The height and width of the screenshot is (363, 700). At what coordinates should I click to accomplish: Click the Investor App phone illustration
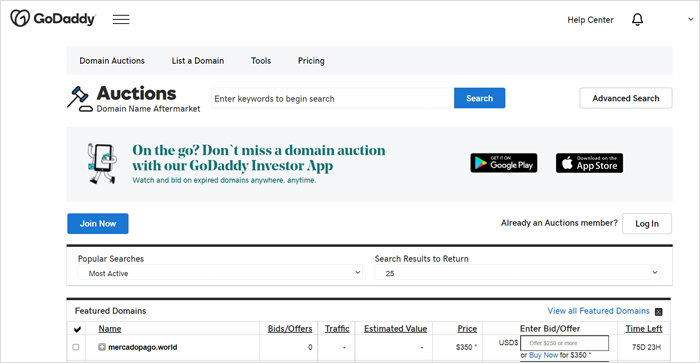102,163
